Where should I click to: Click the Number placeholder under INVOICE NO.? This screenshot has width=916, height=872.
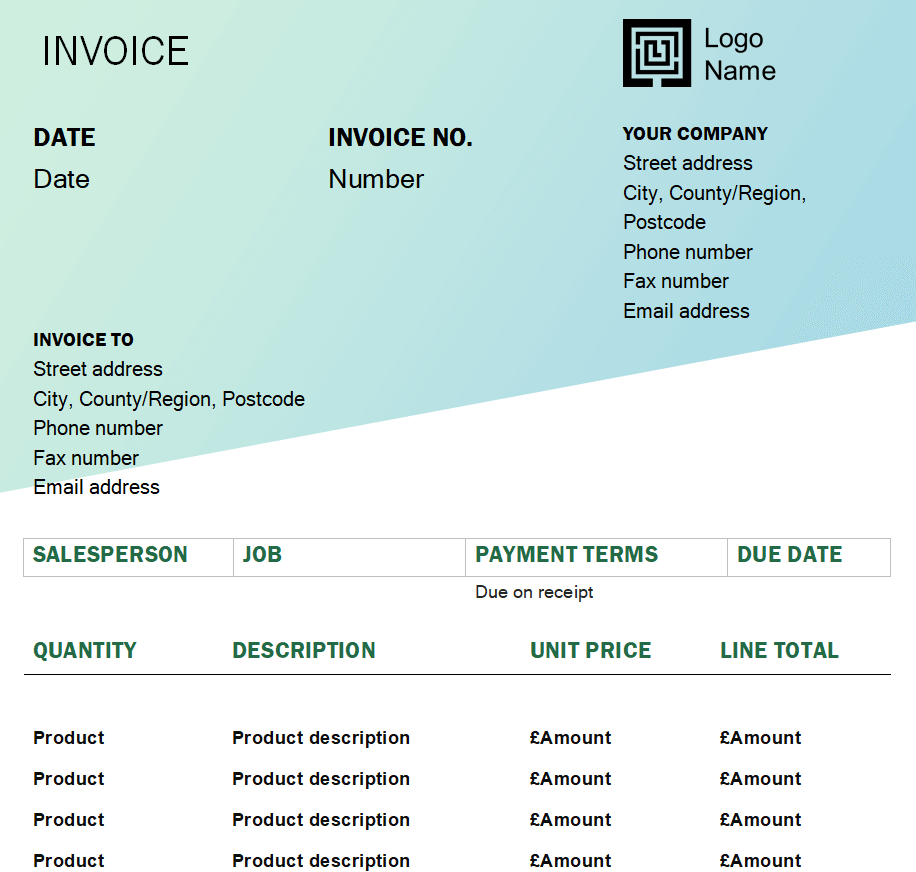click(376, 179)
